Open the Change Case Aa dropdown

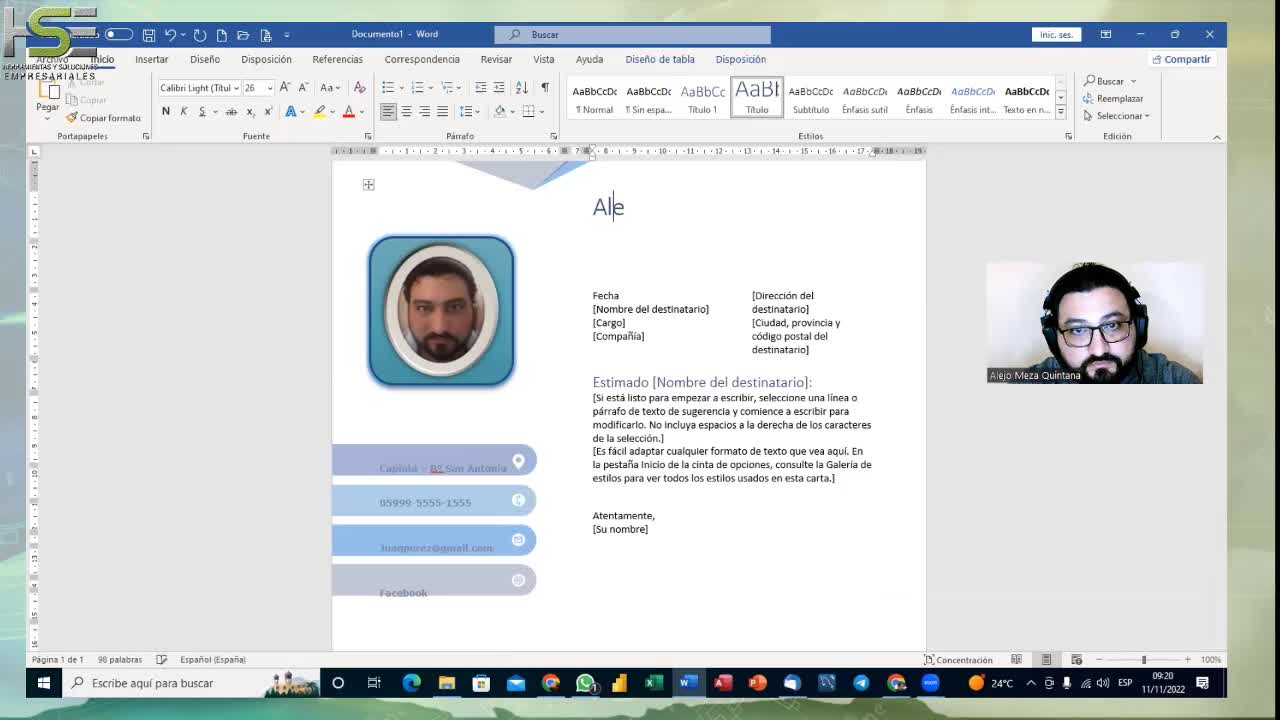[x=330, y=87]
